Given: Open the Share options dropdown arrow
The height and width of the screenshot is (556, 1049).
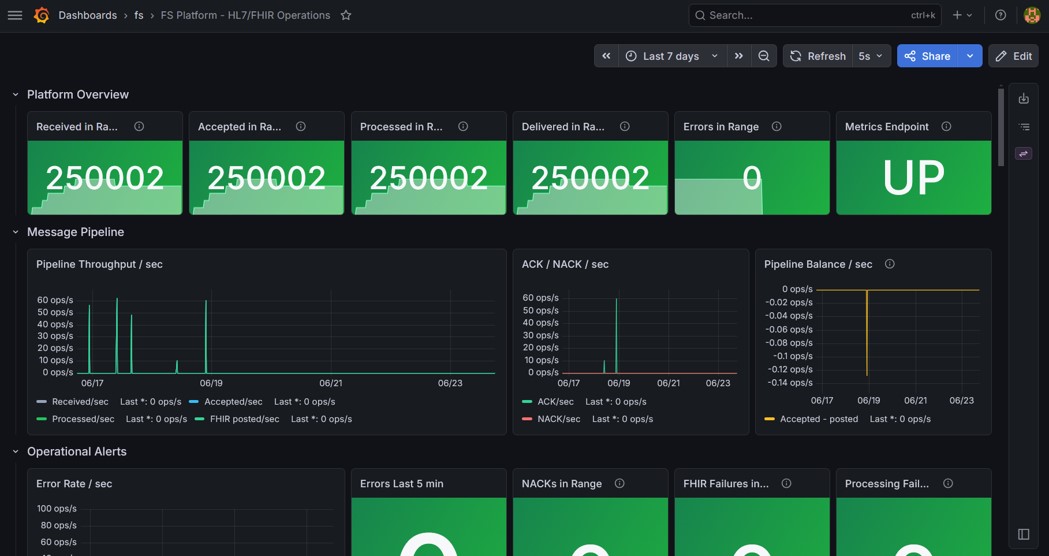Looking at the screenshot, I should click(970, 56).
